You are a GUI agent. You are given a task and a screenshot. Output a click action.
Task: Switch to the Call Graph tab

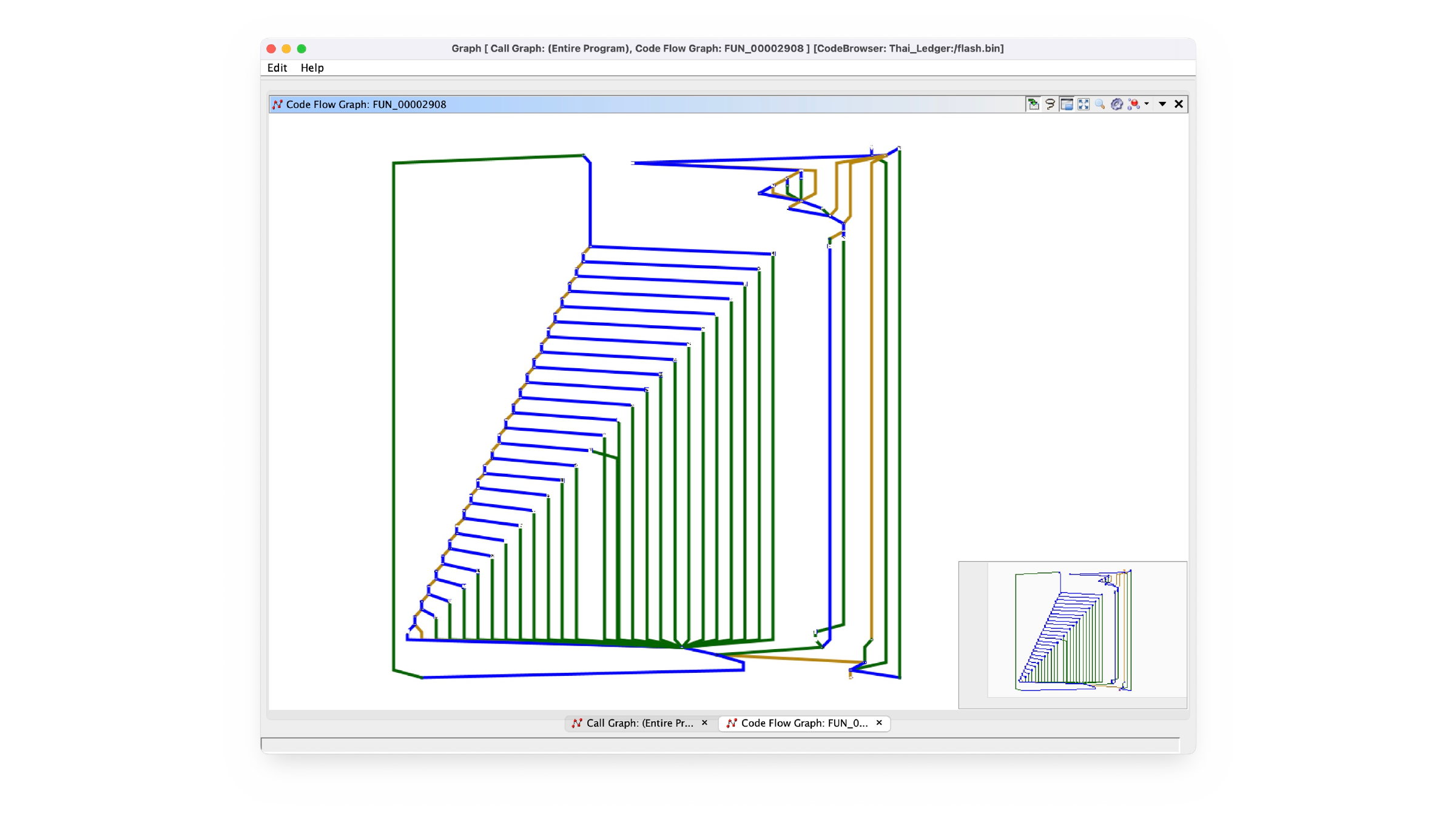click(x=640, y=723)
